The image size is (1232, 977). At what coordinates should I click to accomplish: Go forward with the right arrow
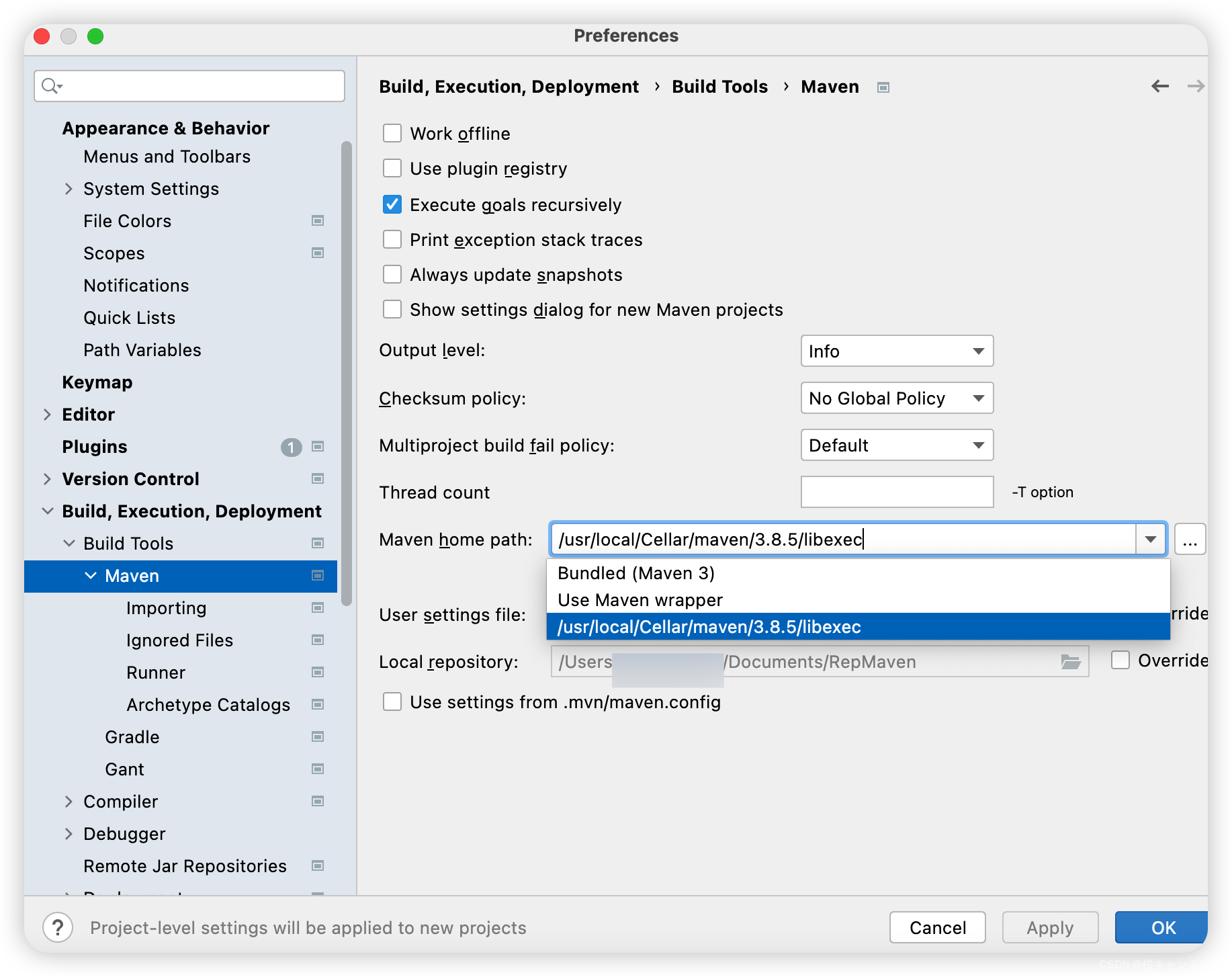(1196, 86)
